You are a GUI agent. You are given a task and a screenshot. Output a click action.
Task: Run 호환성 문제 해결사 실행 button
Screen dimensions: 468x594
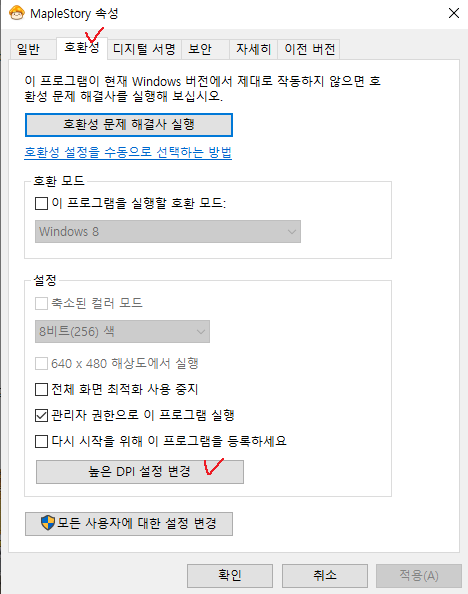tap(129, 125)
